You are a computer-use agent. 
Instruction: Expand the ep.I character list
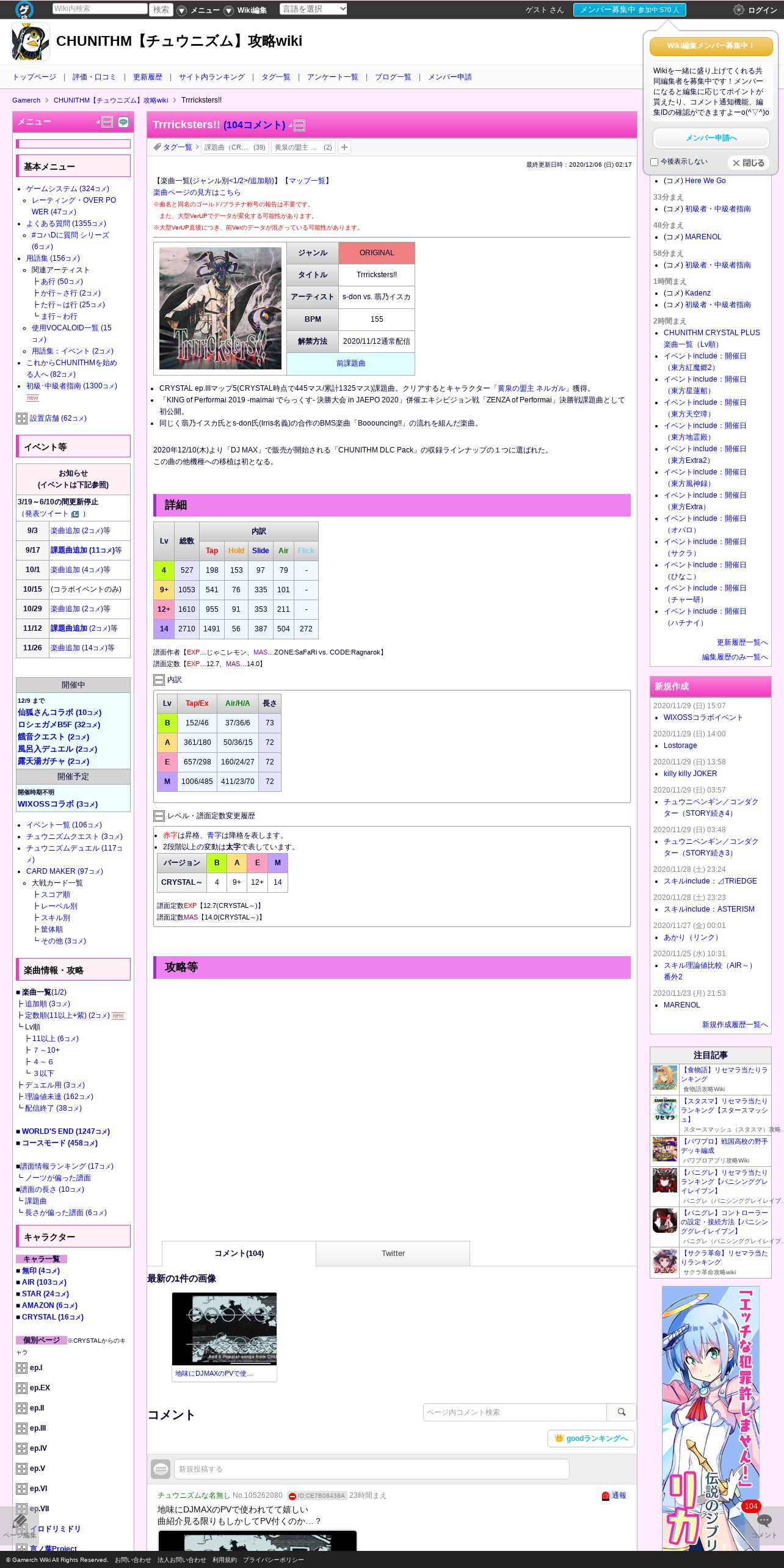(x=21, y=1368)
